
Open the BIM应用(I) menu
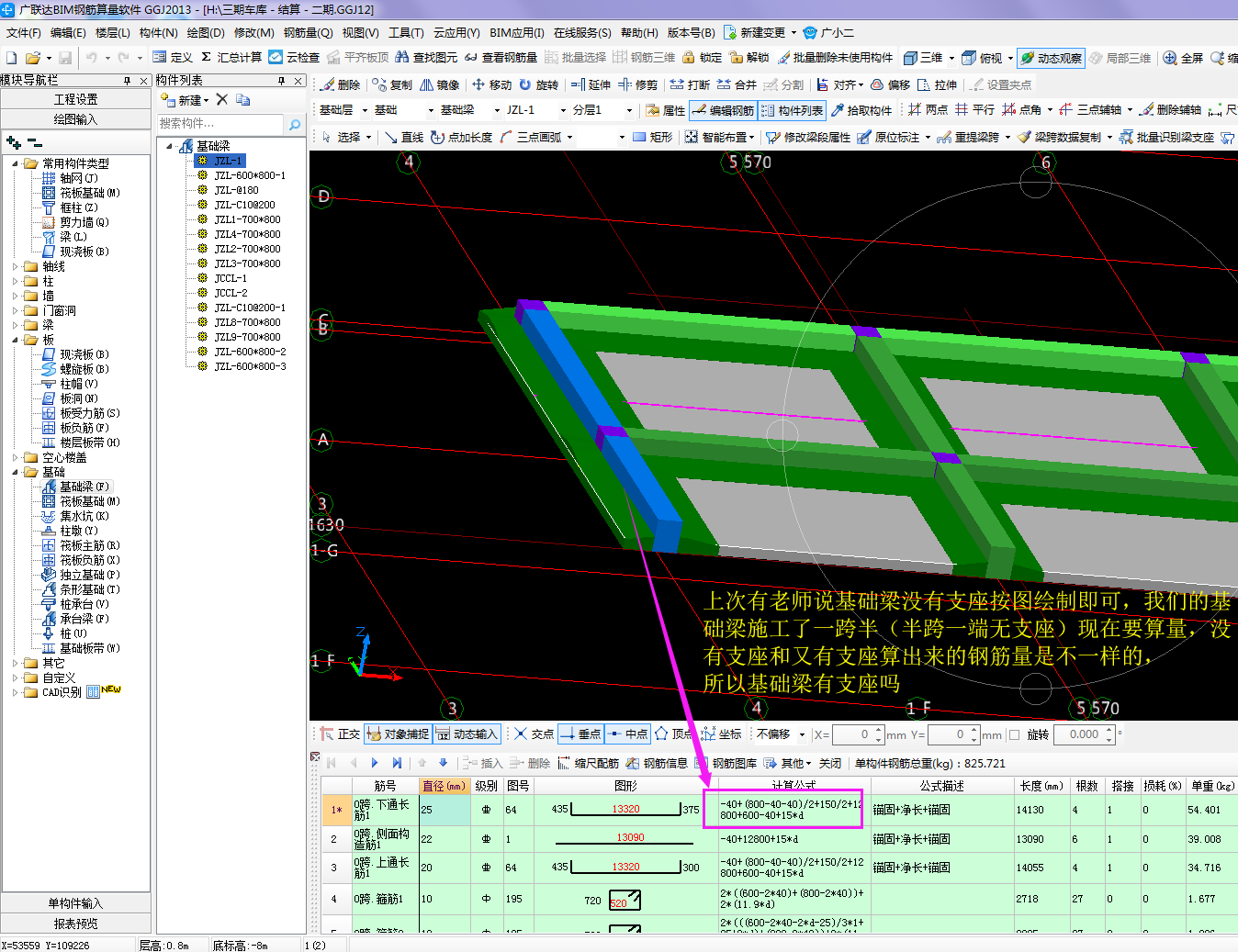tap(516, 32)
